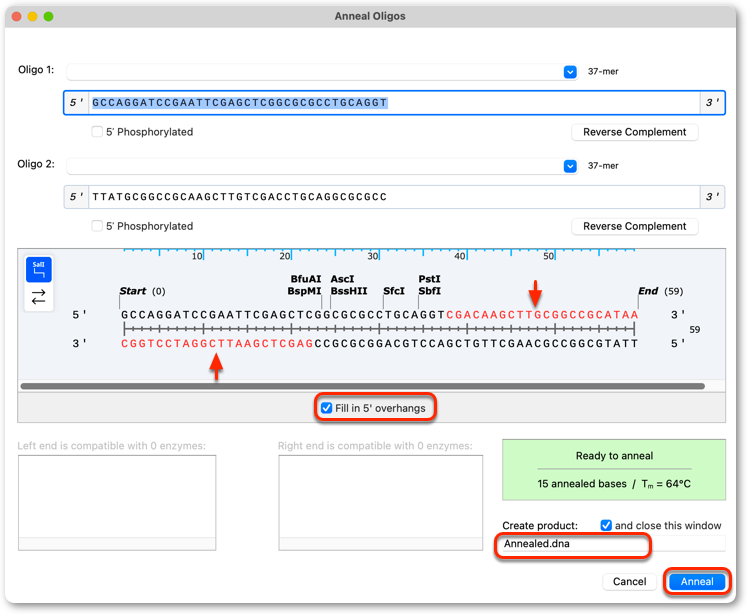Click the red close window button
747x614 pixels.
pos(16,16)
